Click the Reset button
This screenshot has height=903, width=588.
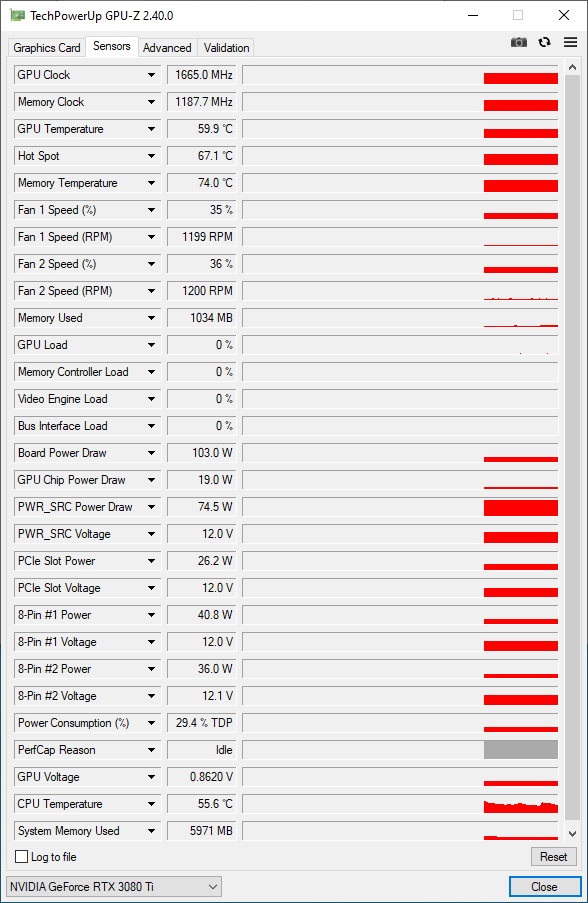pyautogui.click(x=553, y=857)
